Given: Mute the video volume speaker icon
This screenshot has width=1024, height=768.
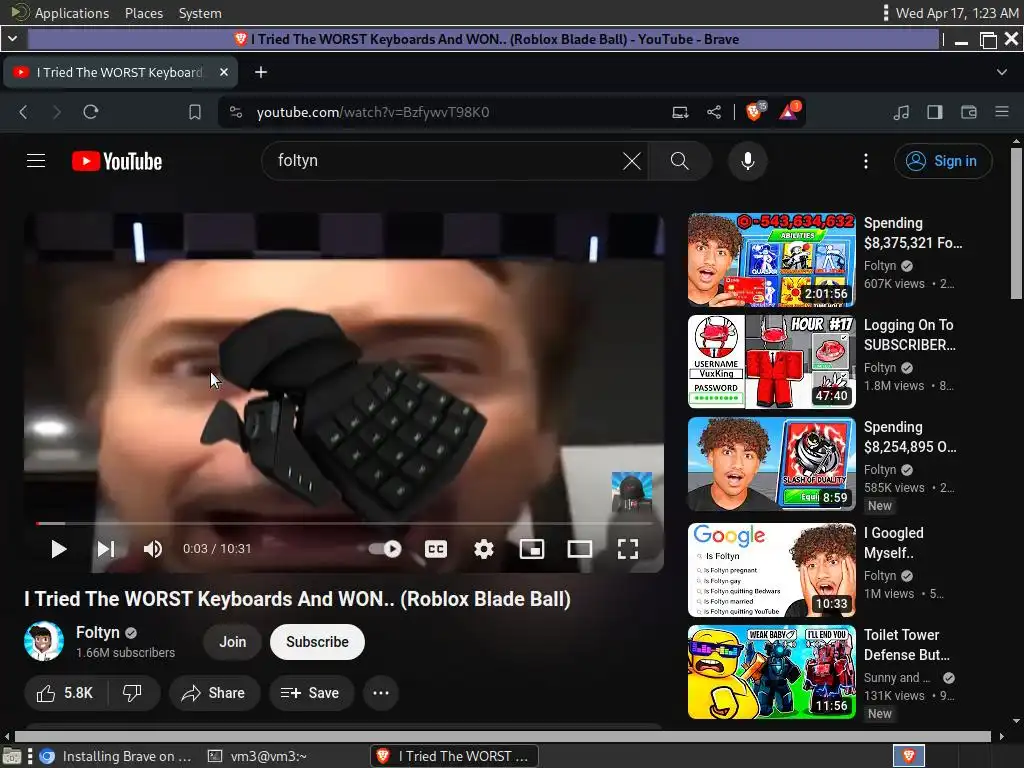Looking at the screenshot, I should 153,549.
